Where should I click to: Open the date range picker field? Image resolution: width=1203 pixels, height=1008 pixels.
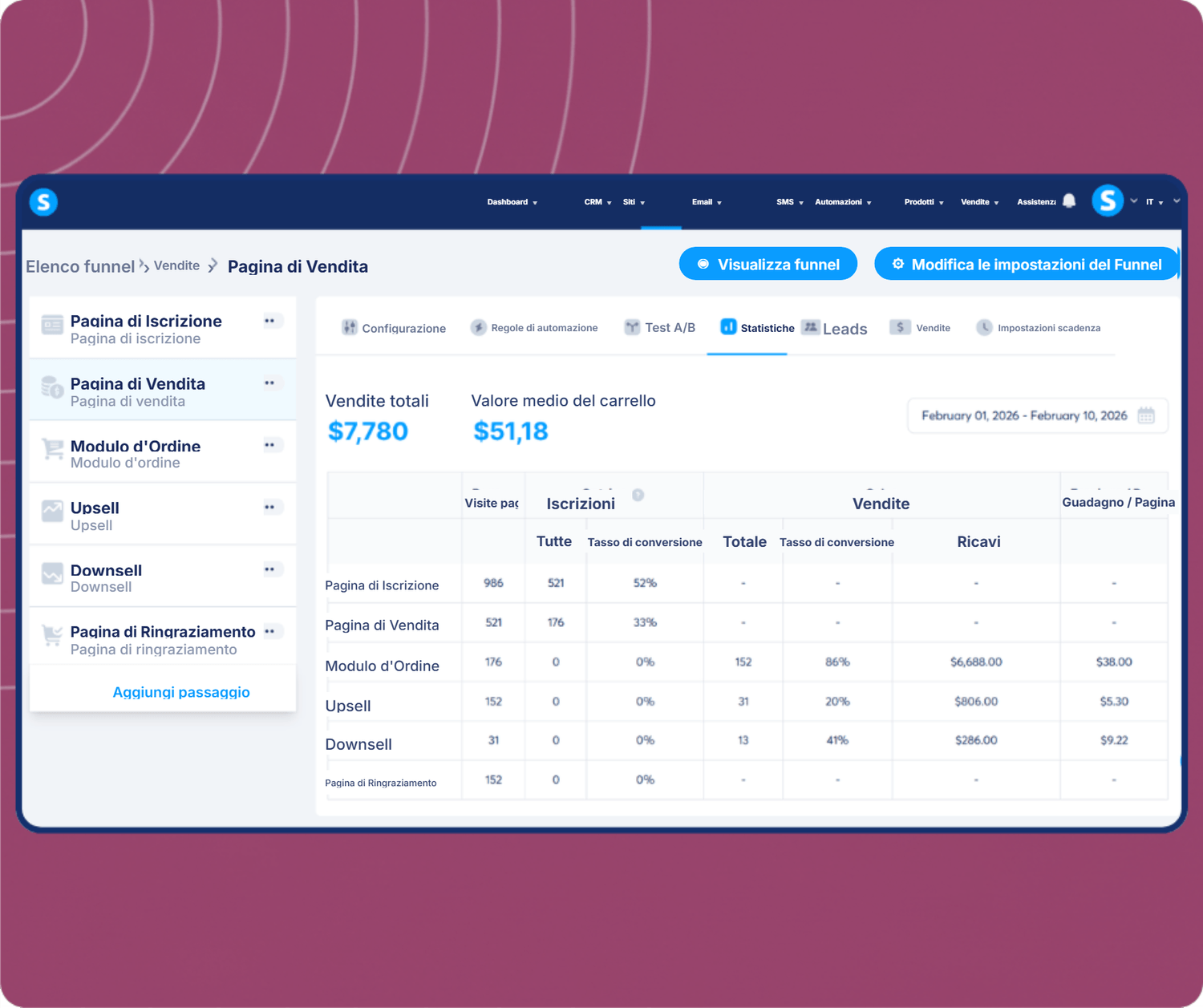1038,415
